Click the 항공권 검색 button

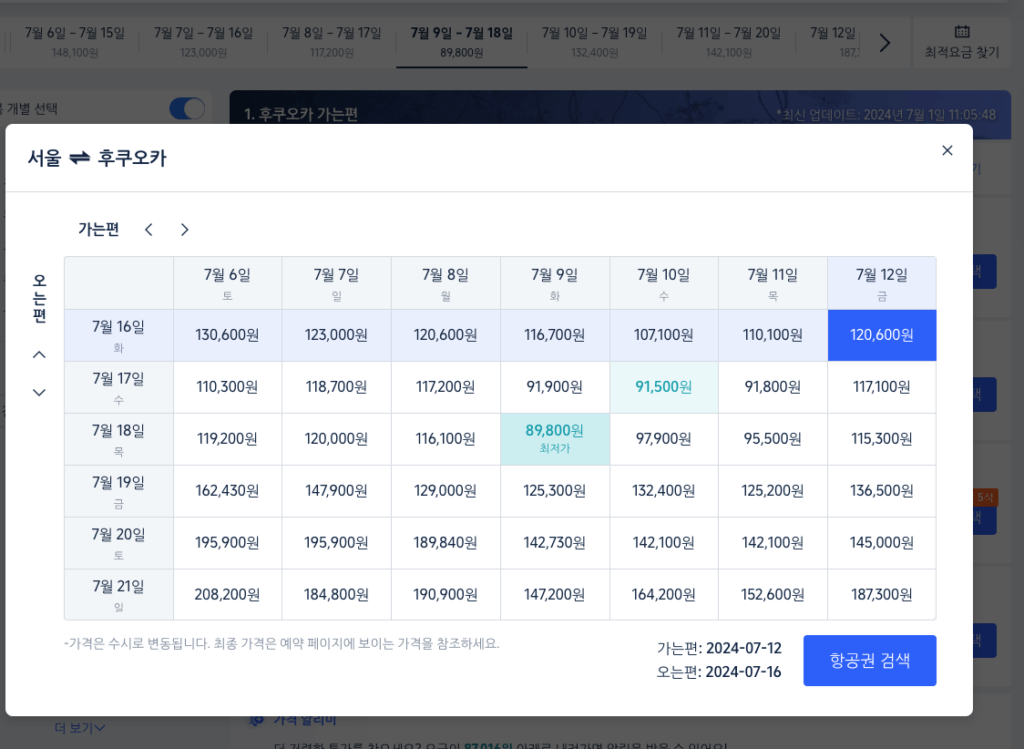[869, 660]
